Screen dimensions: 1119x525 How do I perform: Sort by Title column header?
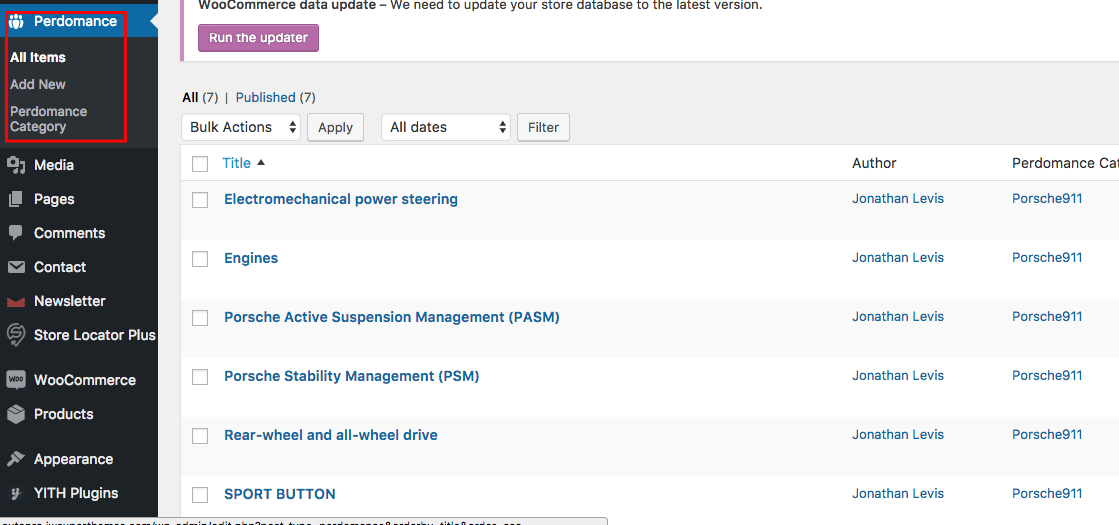point(236,163)
